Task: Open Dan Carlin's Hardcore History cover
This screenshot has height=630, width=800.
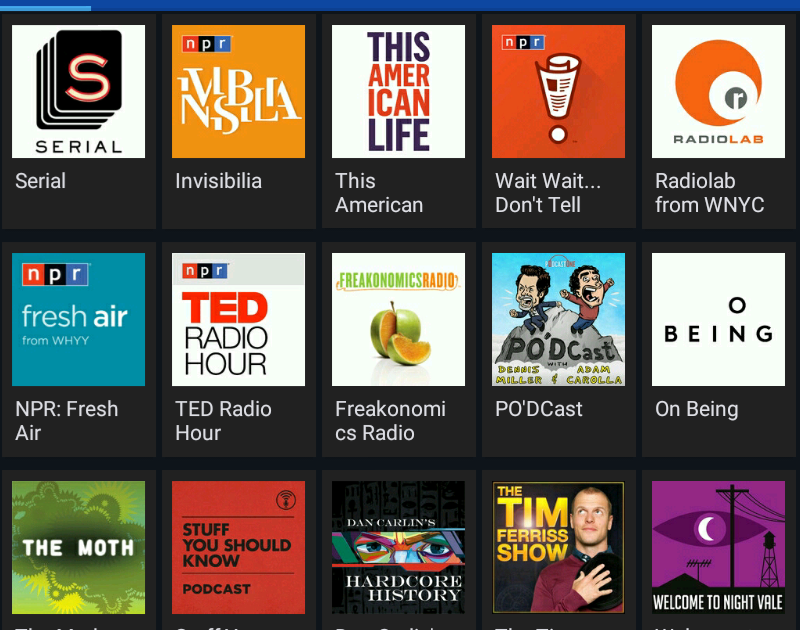Action: coord(398,547)
